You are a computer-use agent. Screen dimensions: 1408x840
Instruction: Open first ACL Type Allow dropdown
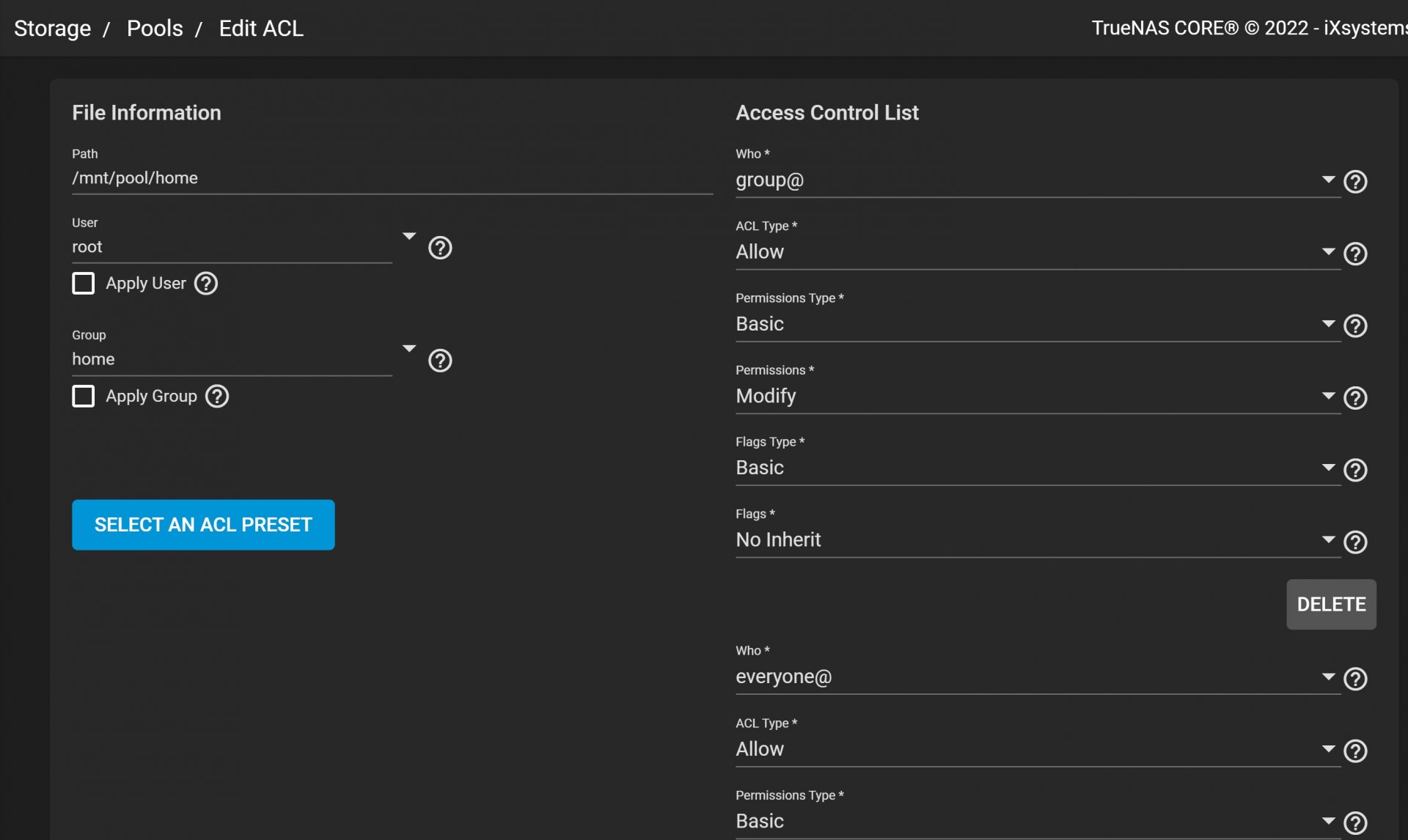pos(1037,252)
